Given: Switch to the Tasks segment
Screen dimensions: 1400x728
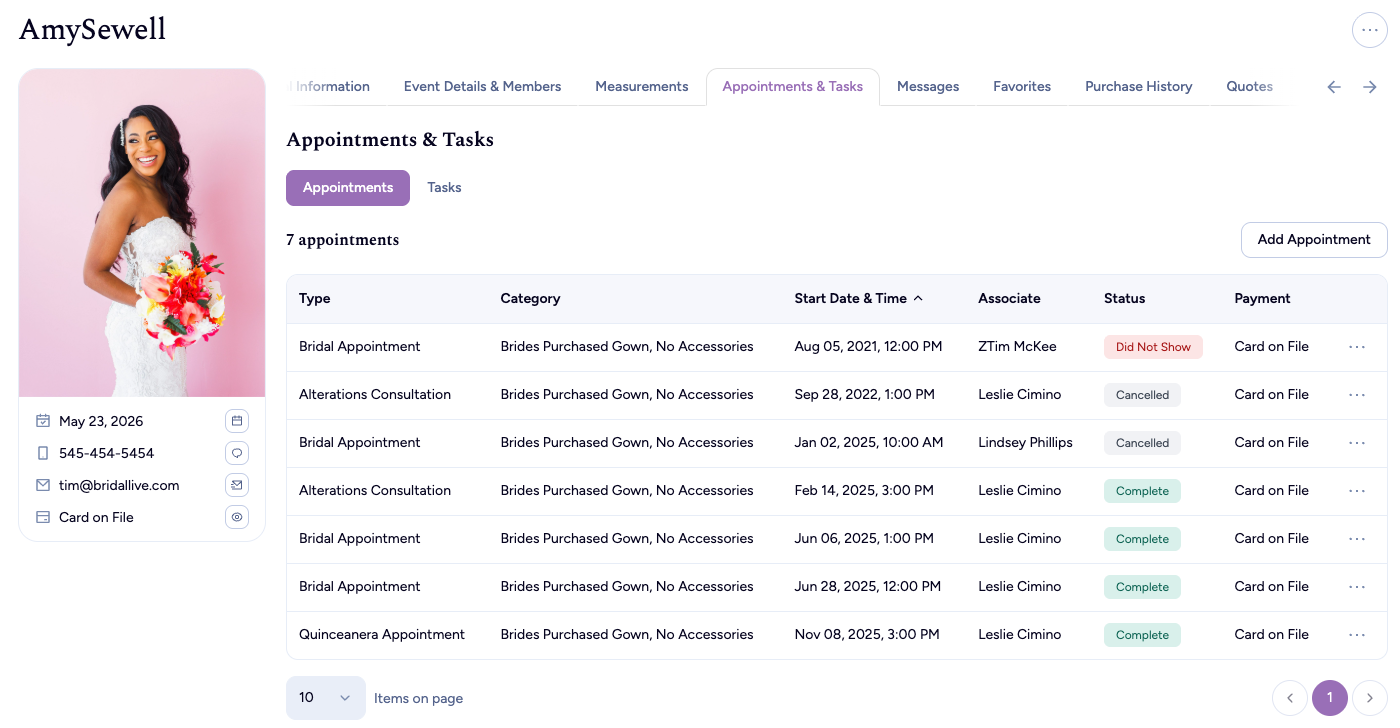Looking at the screenshot, I should pyautogui.click(x=444, y=187).
